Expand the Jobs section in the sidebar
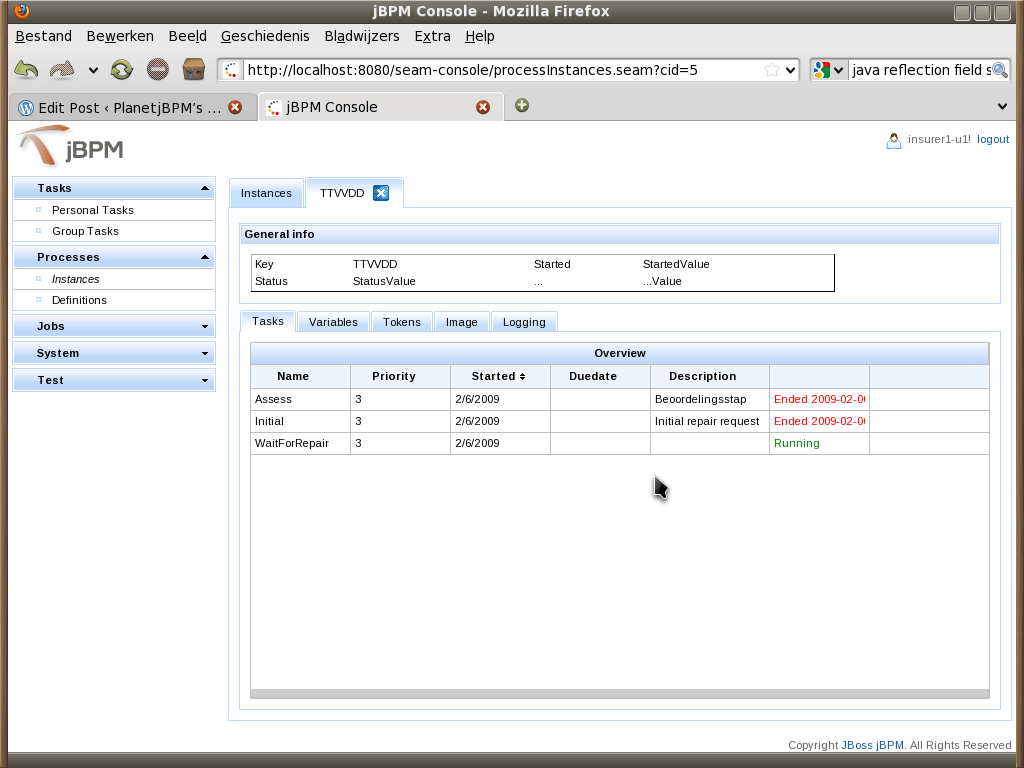Image resolution: width=1024 pixels, height=768 pixels. pyautogui.click(x=204, y=326)
